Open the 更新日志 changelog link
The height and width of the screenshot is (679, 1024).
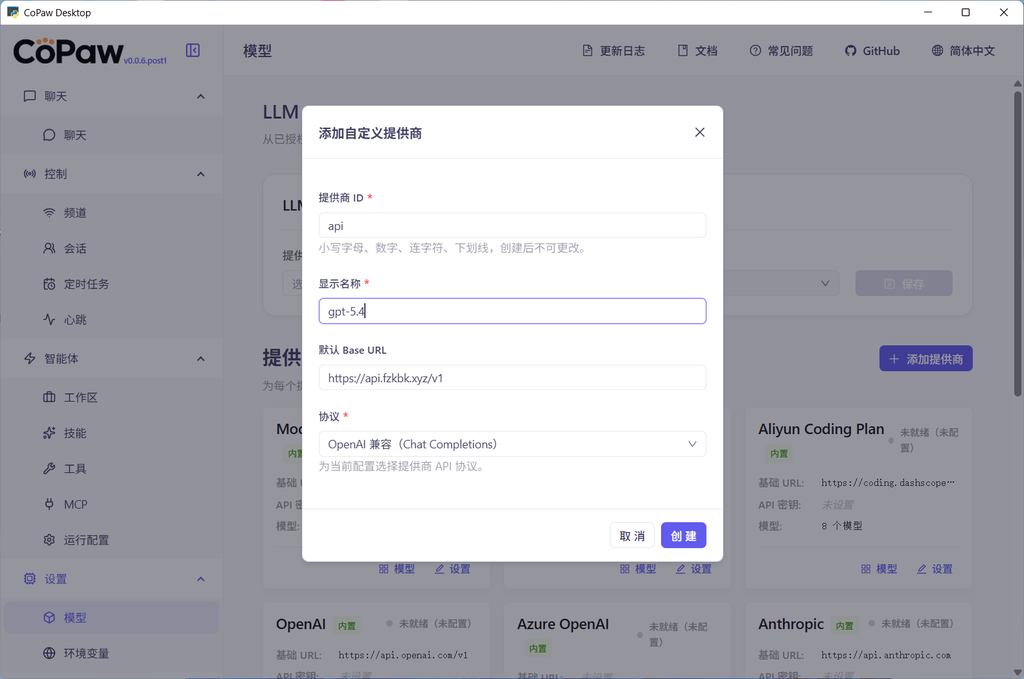[x=613, y=51]
